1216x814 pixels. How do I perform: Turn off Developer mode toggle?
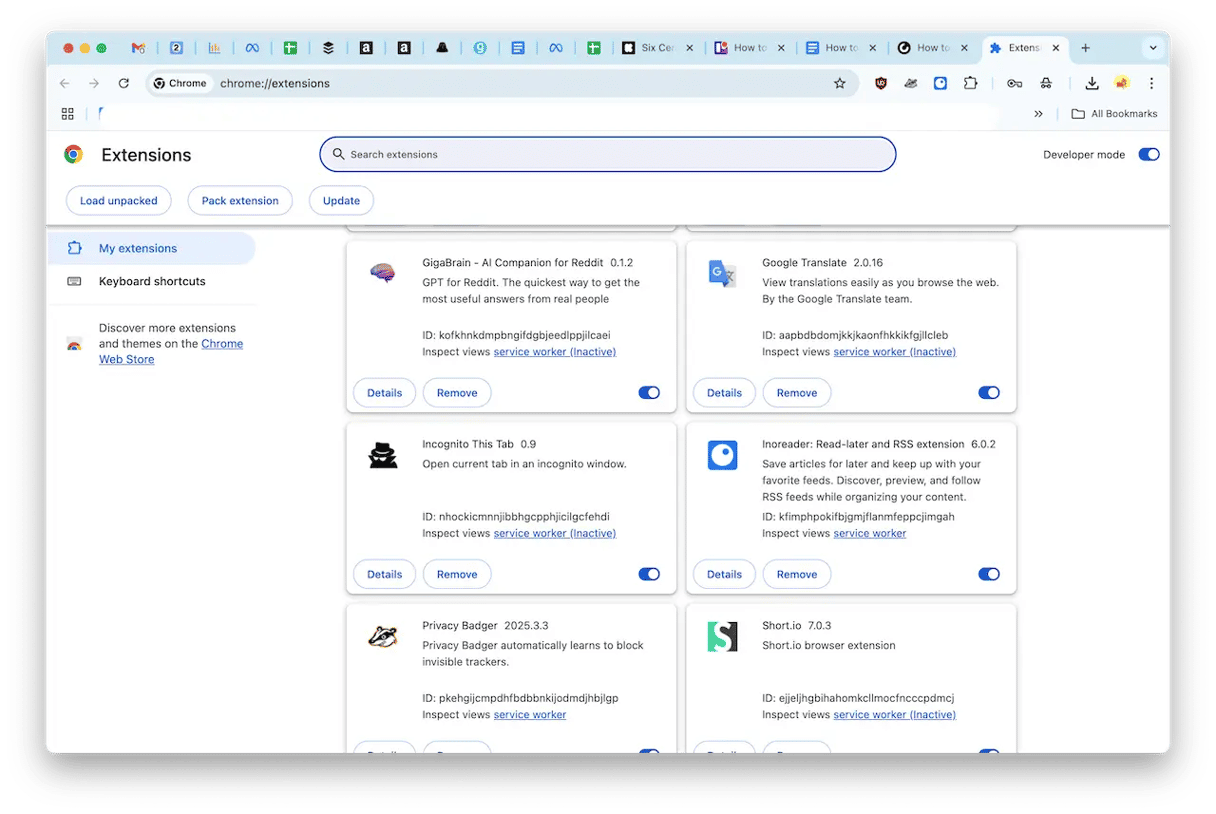[1149, 155]
